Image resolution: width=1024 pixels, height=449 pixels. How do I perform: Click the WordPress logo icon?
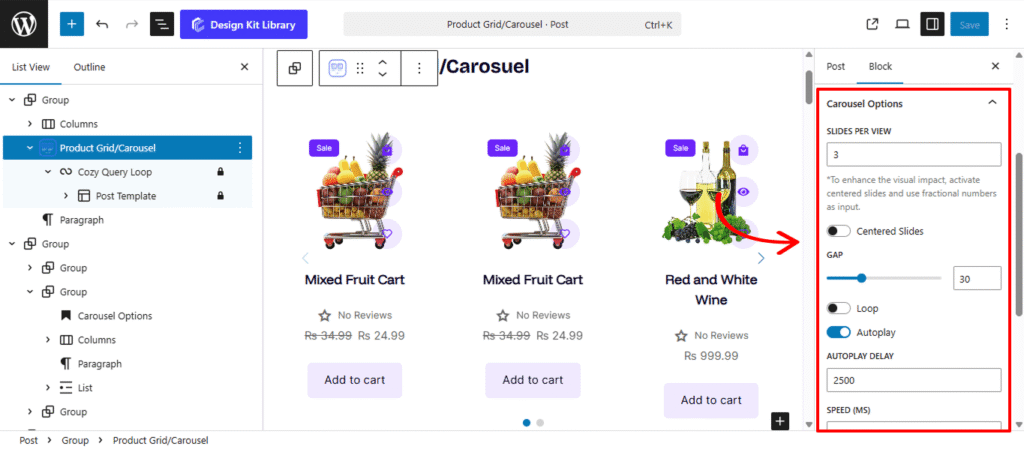coord(23,24)
